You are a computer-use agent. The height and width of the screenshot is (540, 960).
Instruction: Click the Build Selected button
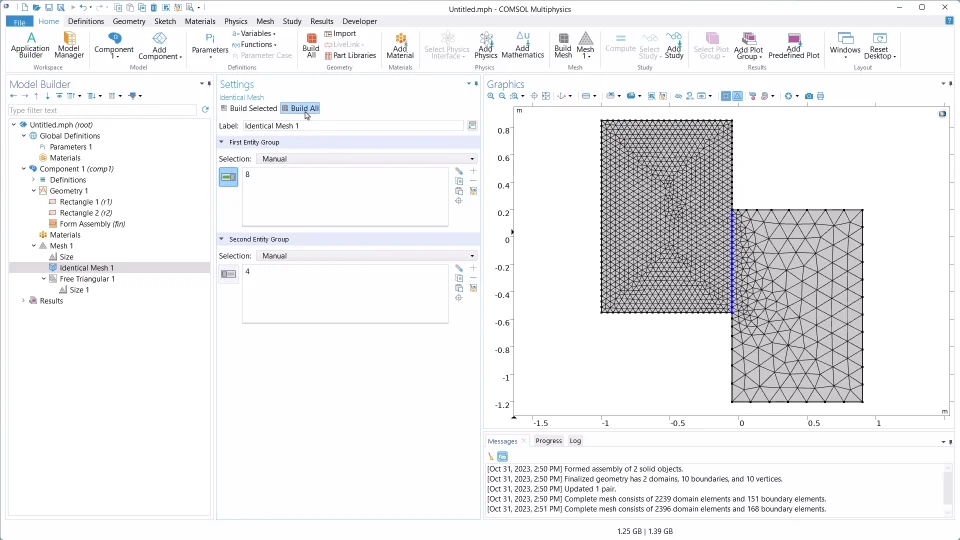(x=249, y=108)
